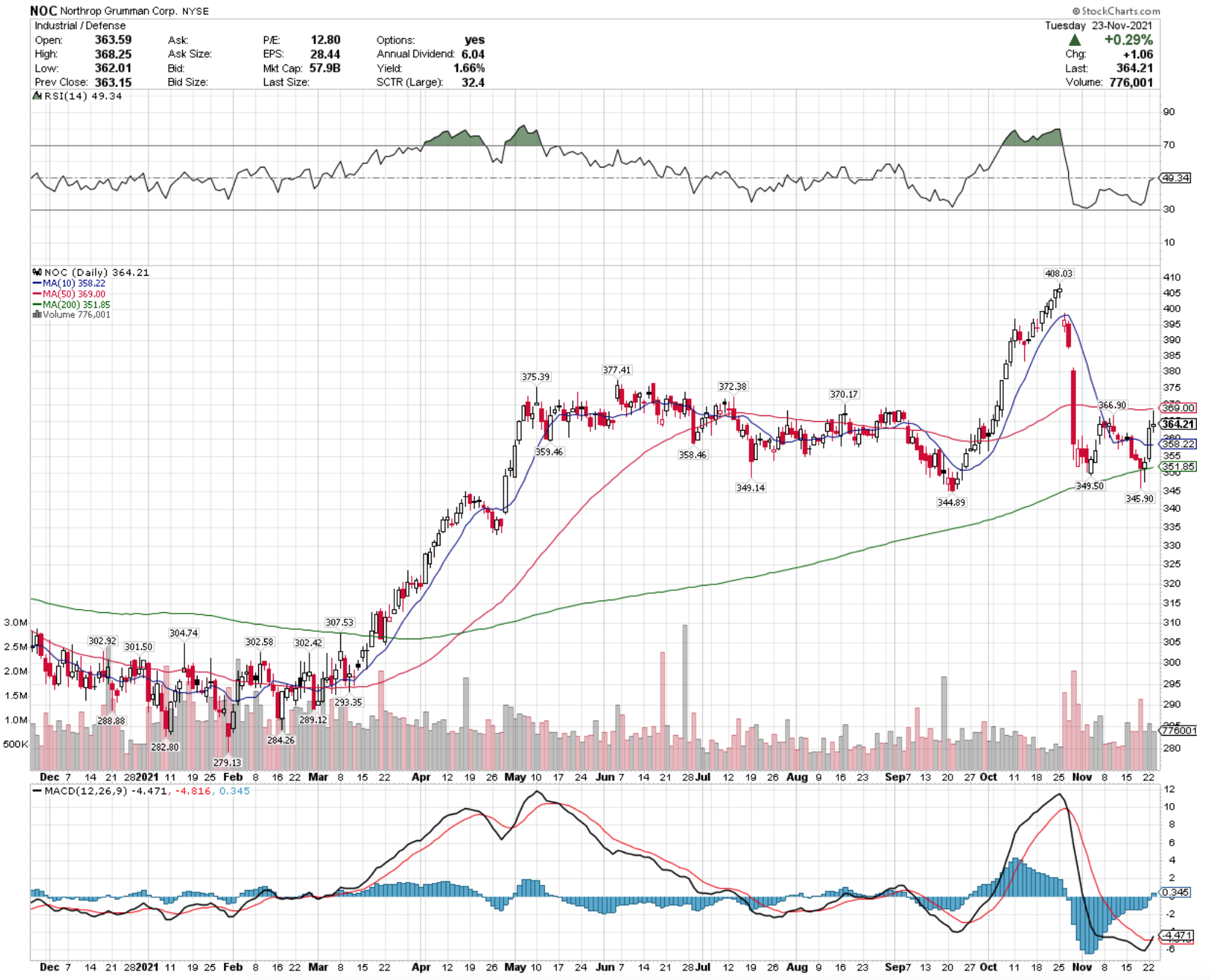
Task: Click the 344.89 low price label
Action: click(x=951, y=502)
